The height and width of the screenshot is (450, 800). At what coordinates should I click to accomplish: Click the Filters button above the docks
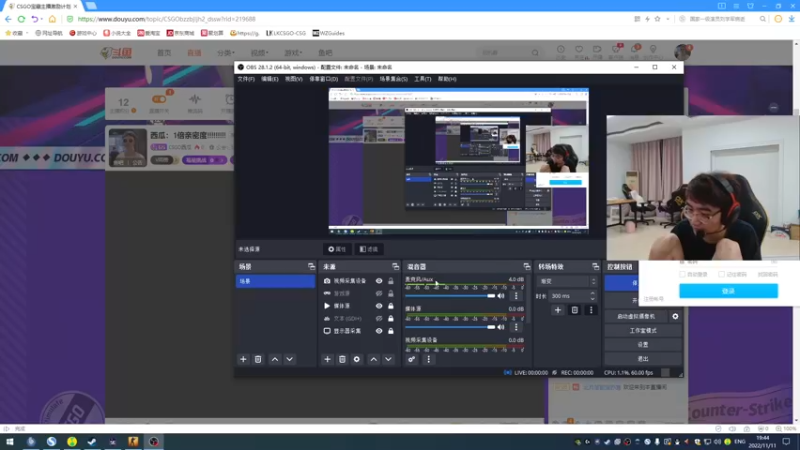coord(369,249)
